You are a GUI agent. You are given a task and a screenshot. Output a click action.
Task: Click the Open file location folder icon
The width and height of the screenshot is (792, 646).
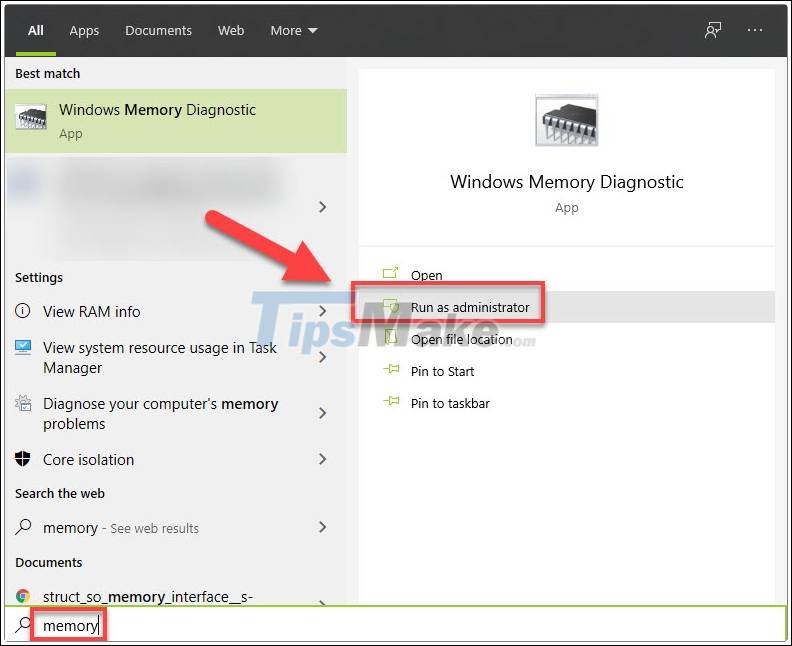(x=390, y=337)
